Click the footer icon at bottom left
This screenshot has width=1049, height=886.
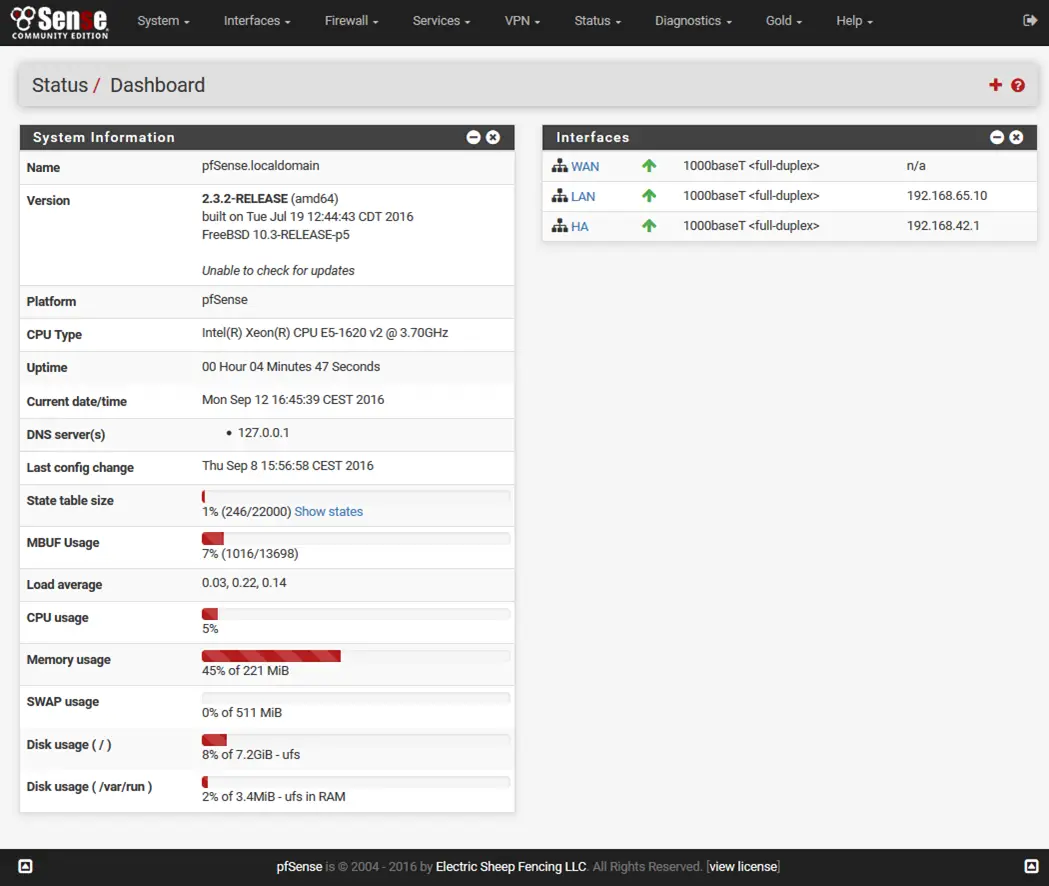click(25, 867)
